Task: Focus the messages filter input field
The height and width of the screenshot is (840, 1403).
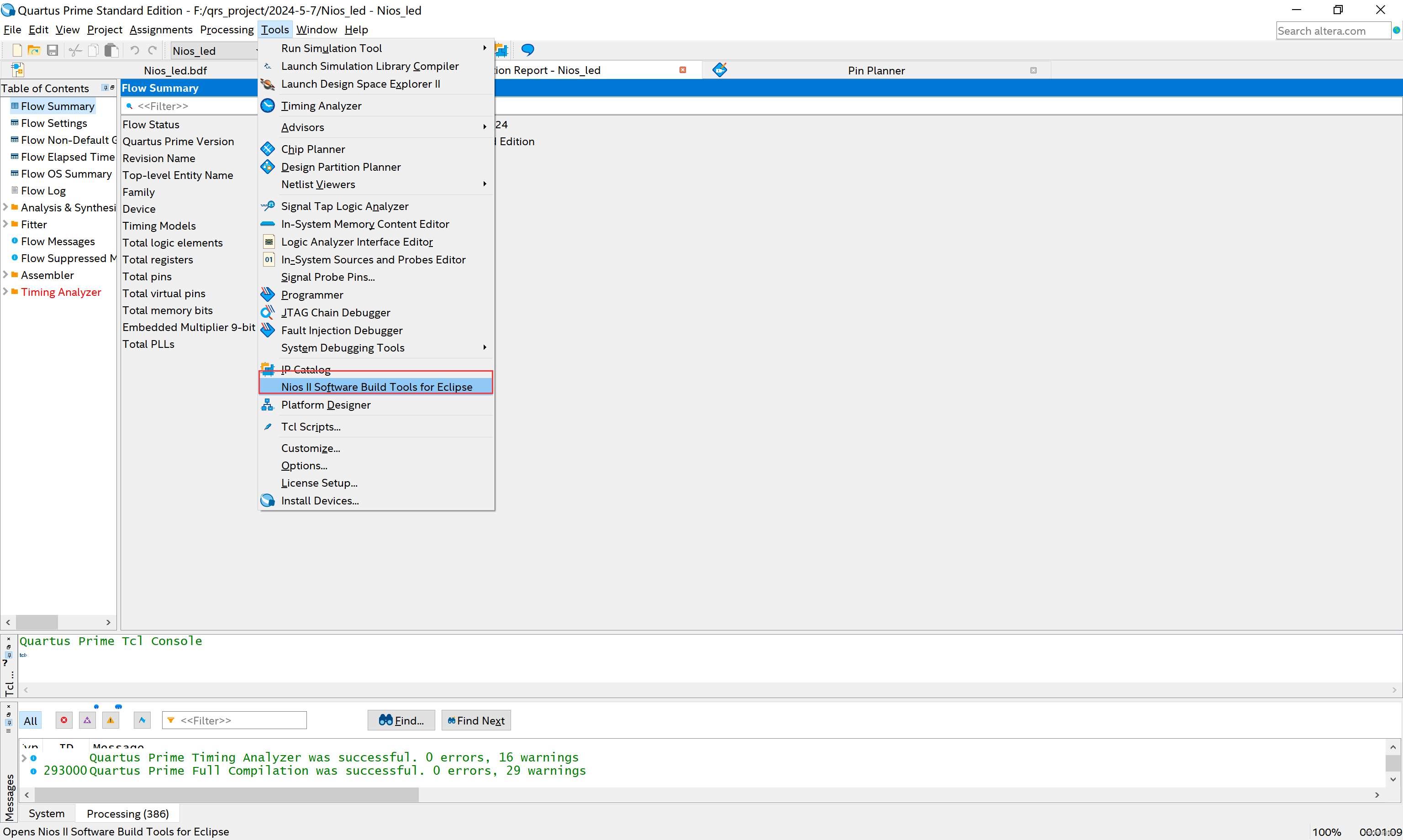Action: click(x=235, y=720)
